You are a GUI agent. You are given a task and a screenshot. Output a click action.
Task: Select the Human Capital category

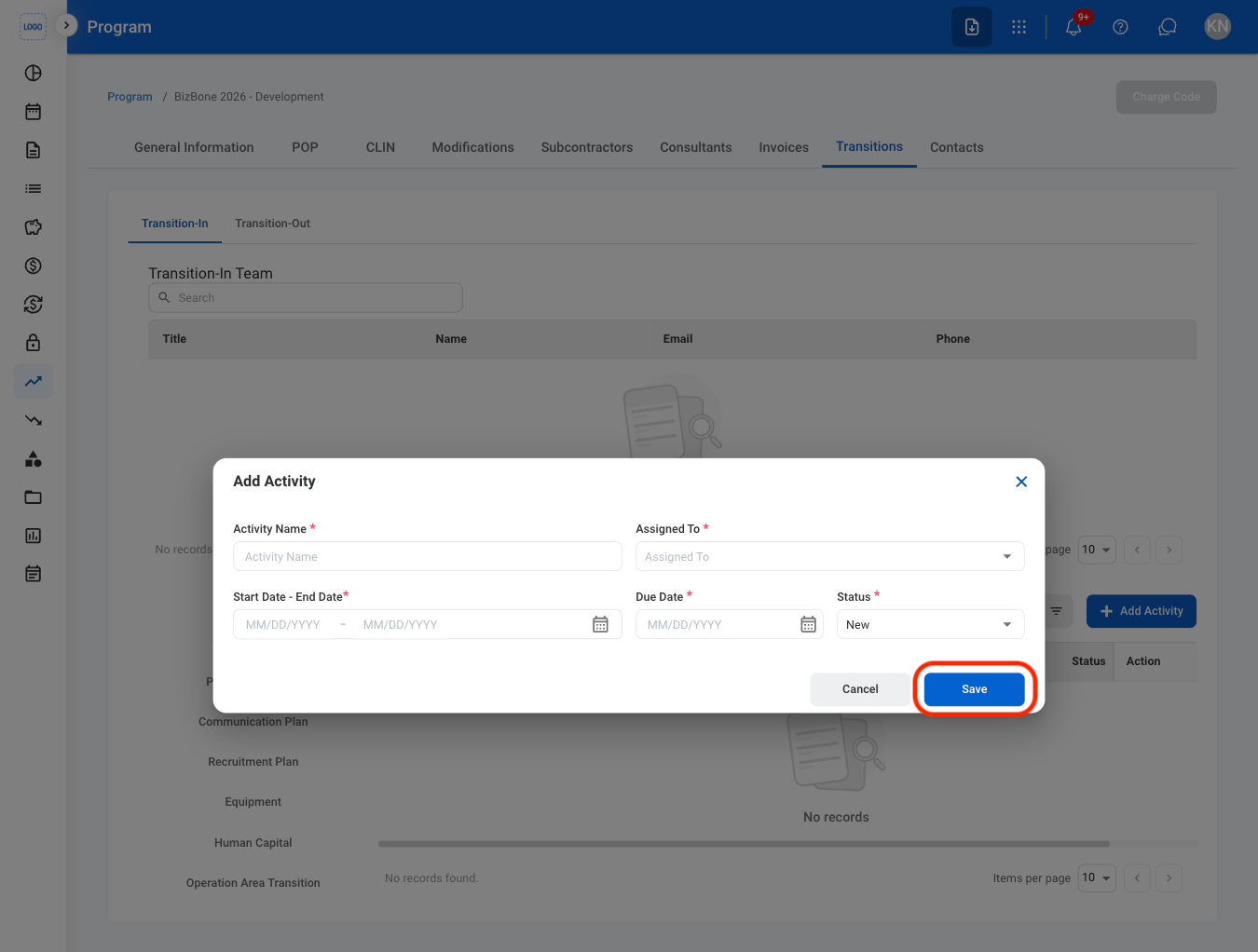[x=253, y=843]
